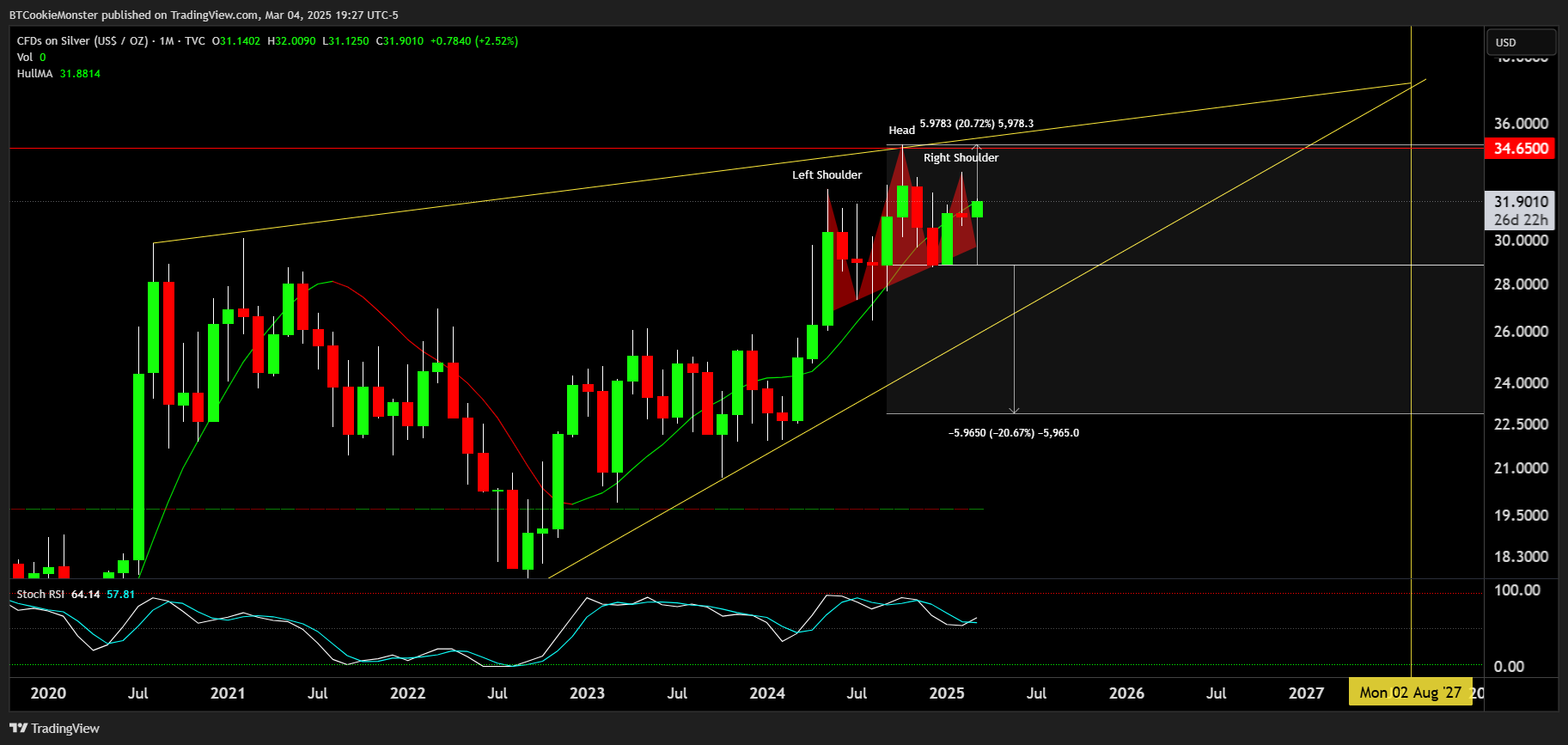Click the 28.0000 price axis label
Screen dimensions: 1568x745
[x=1521, y=284]
